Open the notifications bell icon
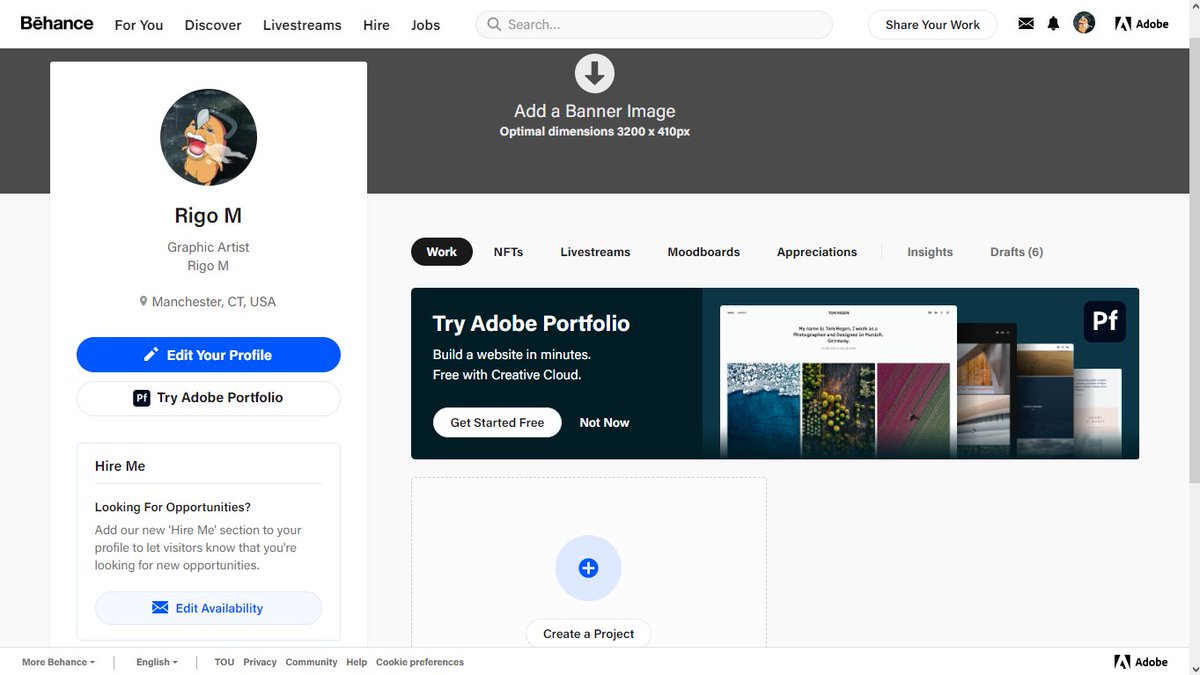1200x675 pixels. point(1053,24)
